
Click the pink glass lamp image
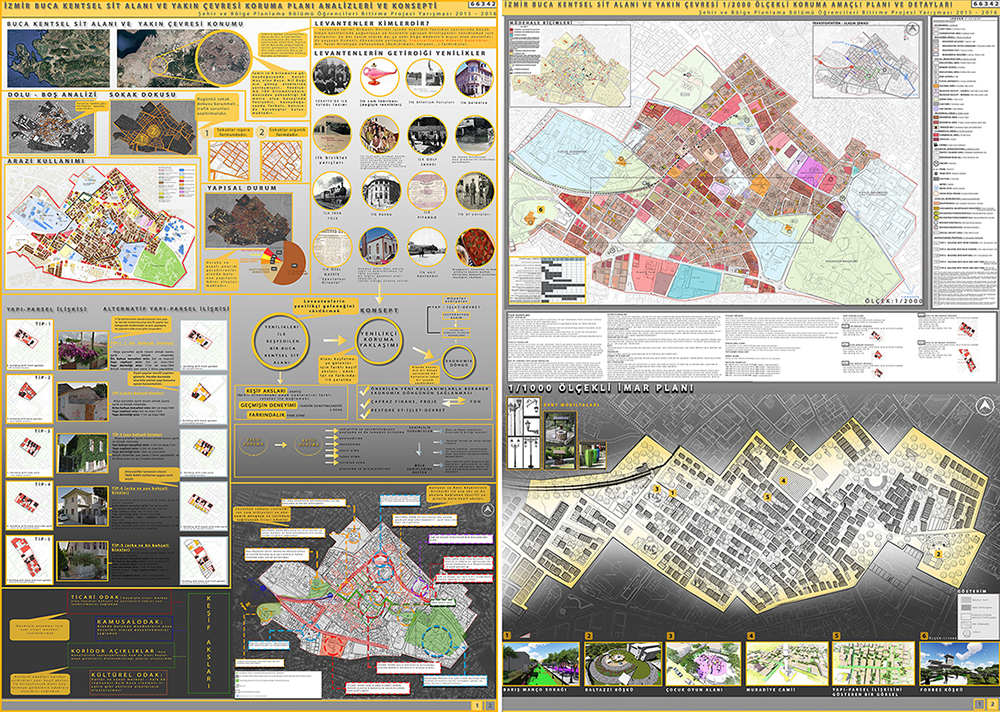[x=379, y=78]
